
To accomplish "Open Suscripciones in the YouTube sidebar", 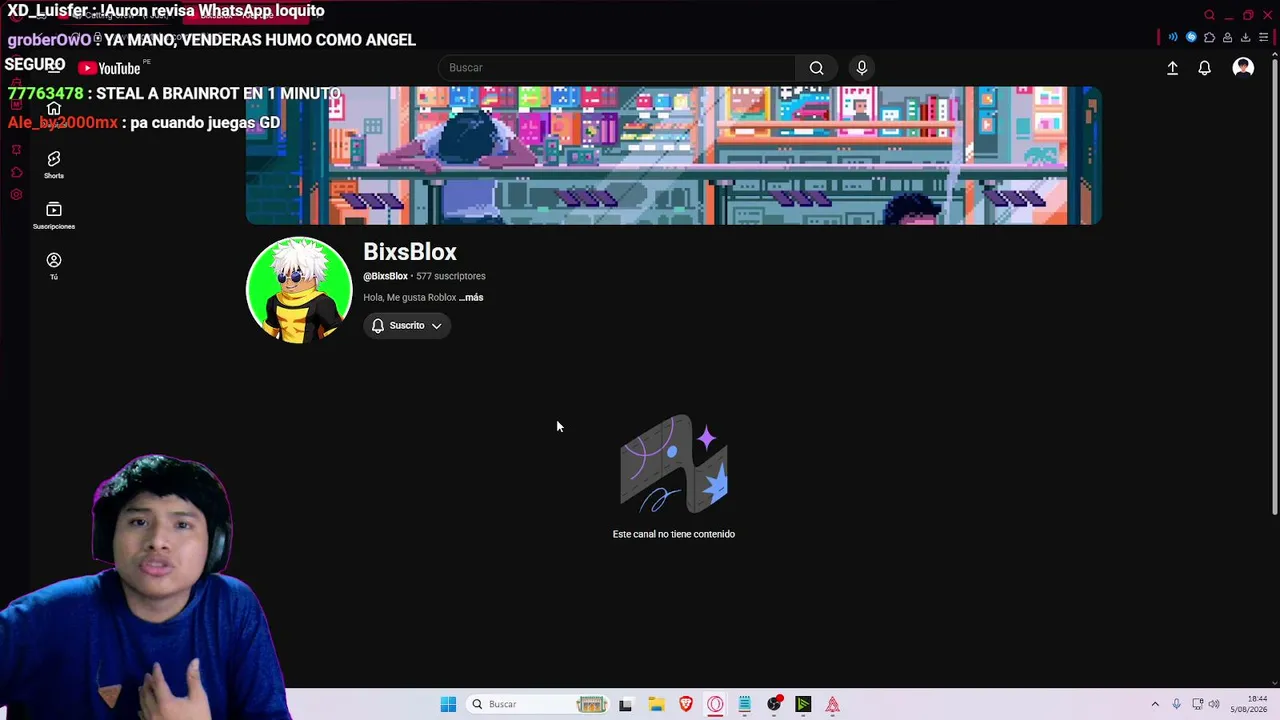I will [x=54, y=215].
